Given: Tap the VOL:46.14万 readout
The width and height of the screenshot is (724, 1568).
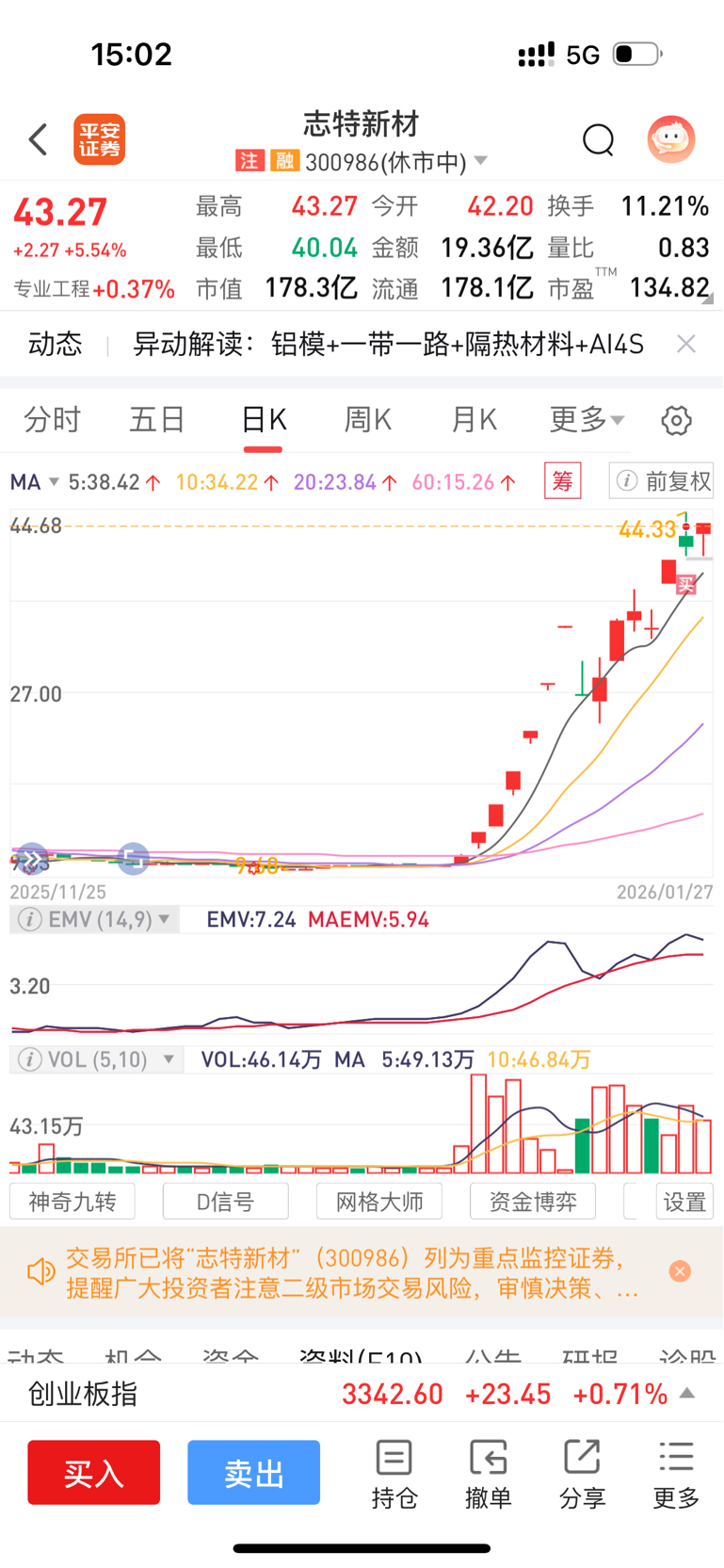Looking at the screenshot, I should [x=262, y=1059].
